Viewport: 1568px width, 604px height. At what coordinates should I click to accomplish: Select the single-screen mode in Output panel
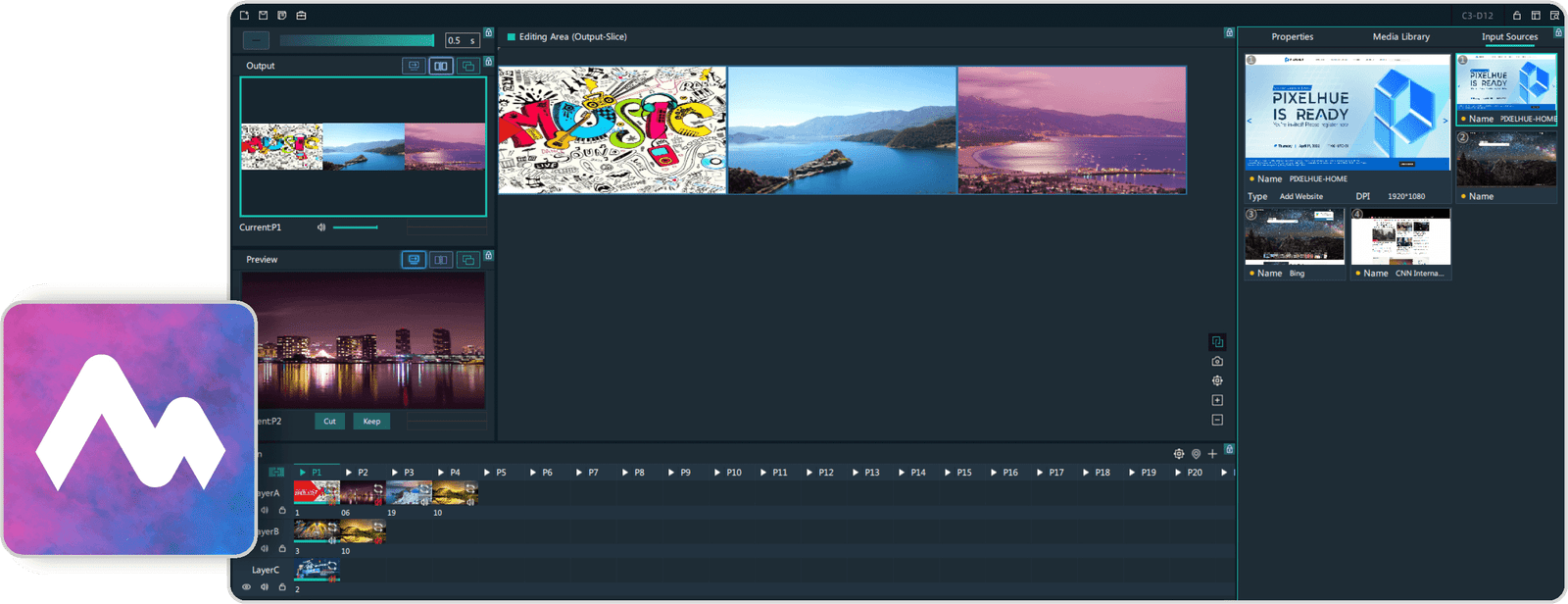point(414,66)
